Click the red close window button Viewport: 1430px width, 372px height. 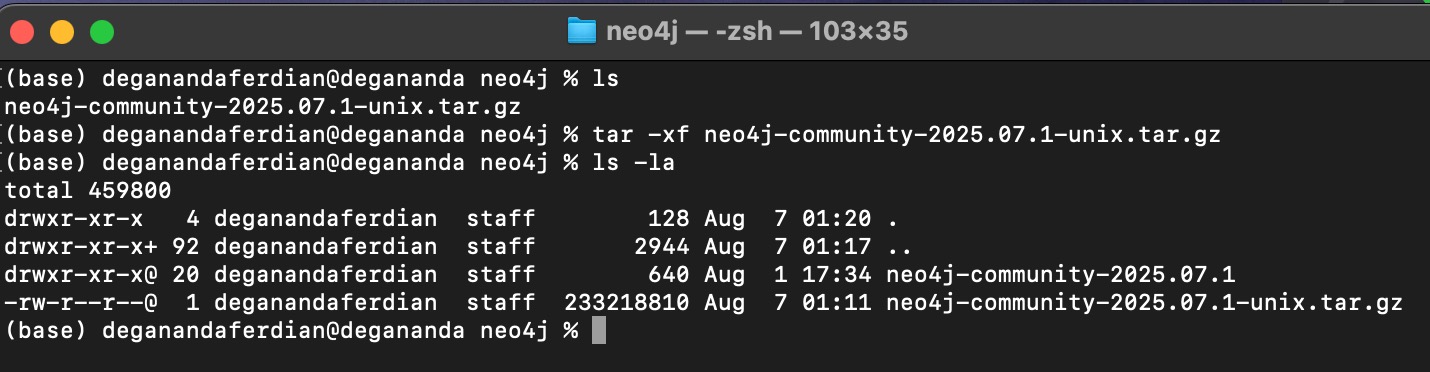coord(22,32)
